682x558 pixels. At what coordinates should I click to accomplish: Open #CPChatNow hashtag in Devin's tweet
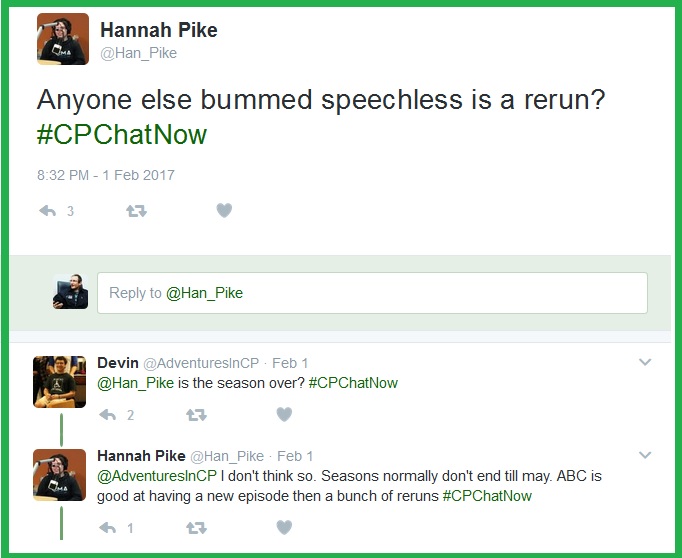[353, 382]
